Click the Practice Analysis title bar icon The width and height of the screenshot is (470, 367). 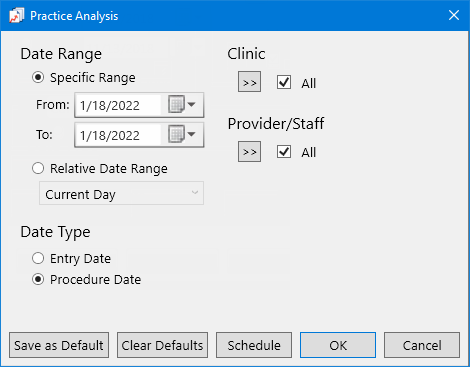click(16, 16)
